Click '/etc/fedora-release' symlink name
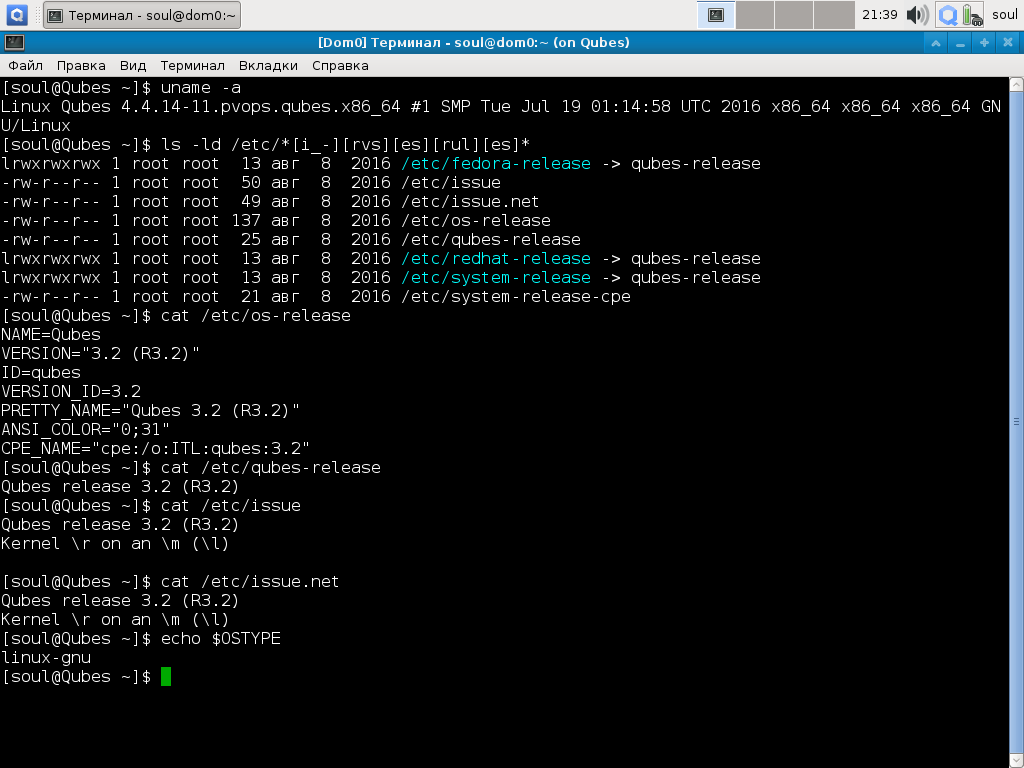The width and height of the screenshot is (1024, 768). [x=496, y=163]
